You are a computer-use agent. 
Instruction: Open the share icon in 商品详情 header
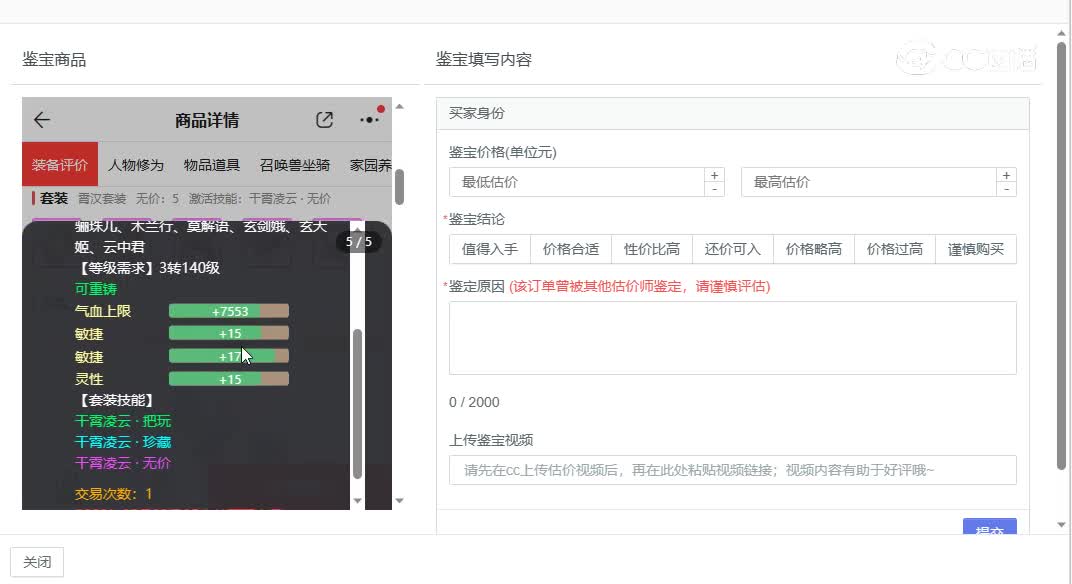click(325, 120)
